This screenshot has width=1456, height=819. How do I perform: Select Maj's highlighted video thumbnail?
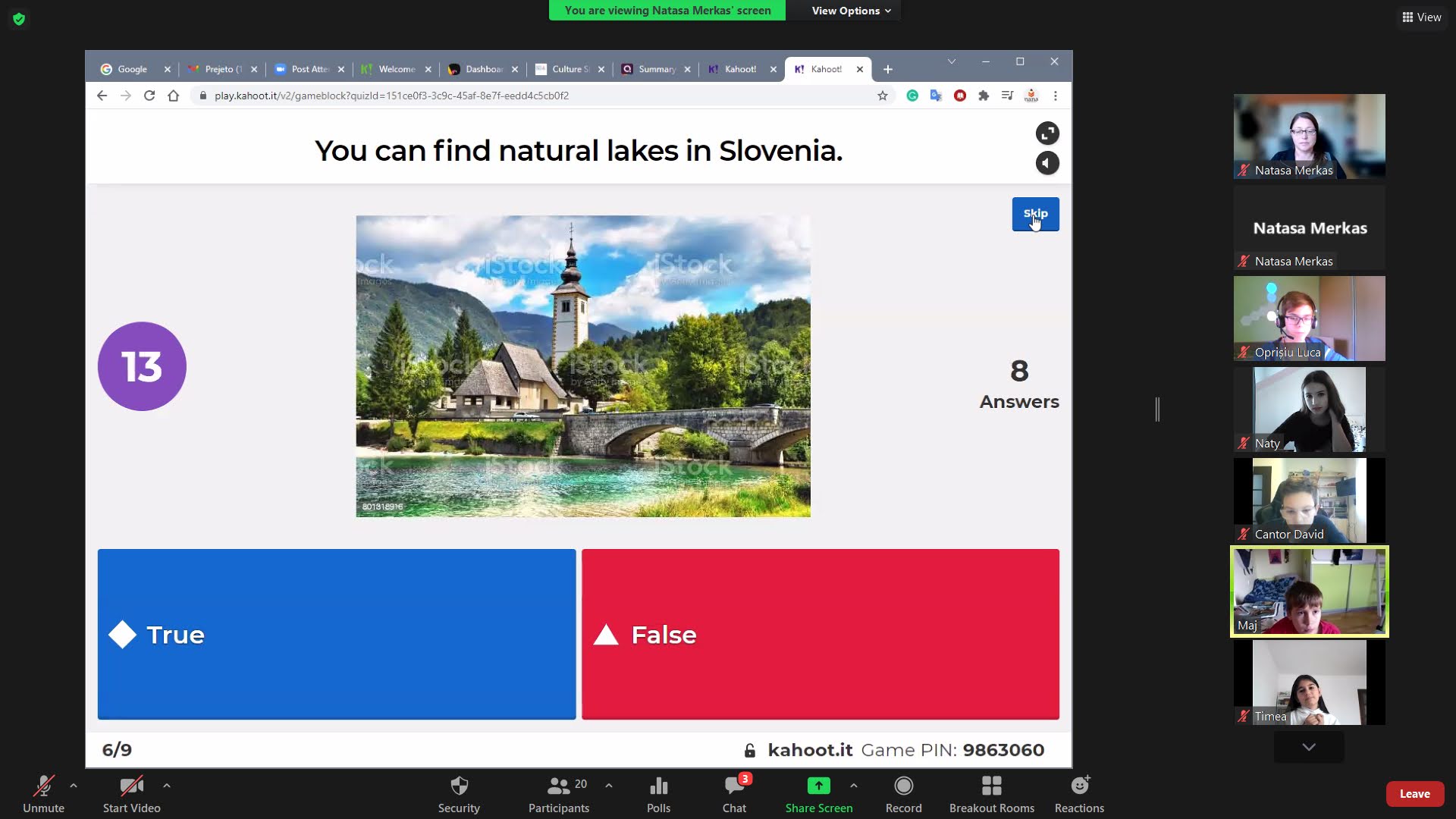coord(1309,591)
